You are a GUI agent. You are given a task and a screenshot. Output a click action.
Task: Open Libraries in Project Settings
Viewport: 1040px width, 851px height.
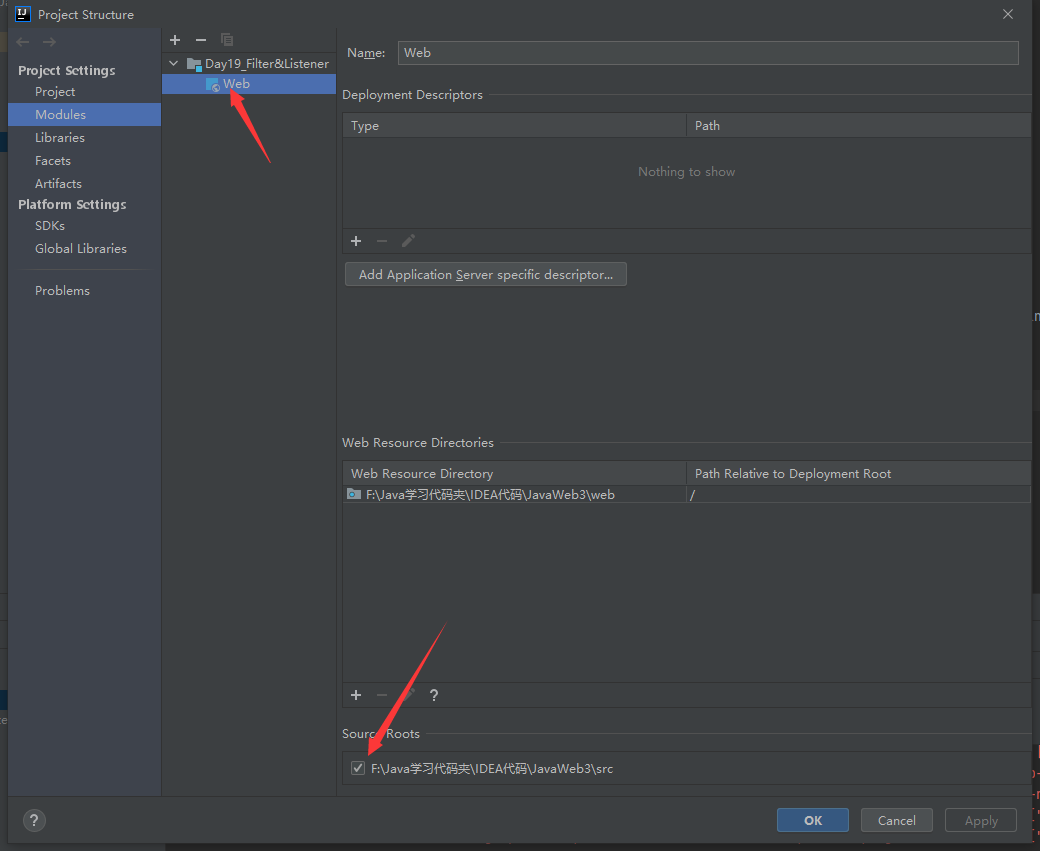coord(60,137)
